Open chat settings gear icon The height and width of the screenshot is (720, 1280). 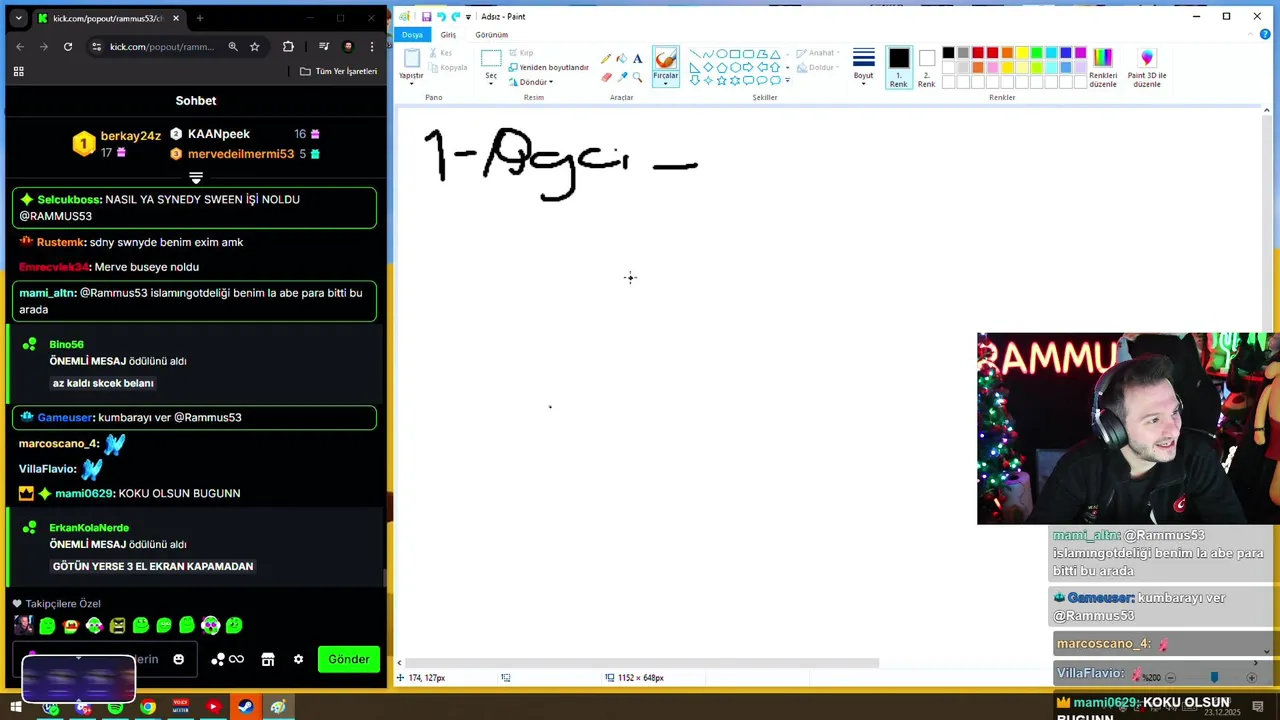point(298,659)
